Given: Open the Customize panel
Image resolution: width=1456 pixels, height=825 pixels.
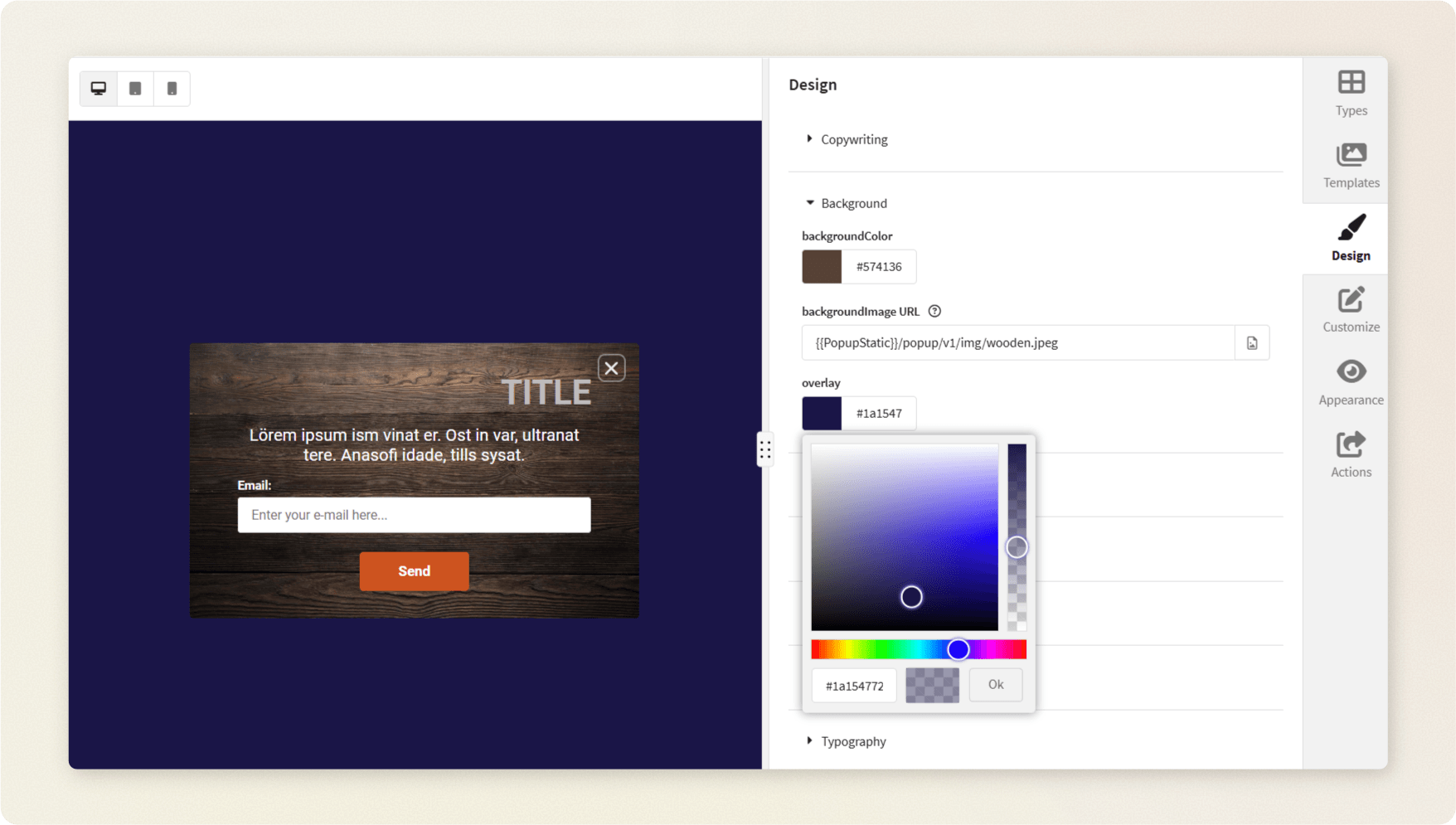Looking at the screenshot, I should [1350, 310].
